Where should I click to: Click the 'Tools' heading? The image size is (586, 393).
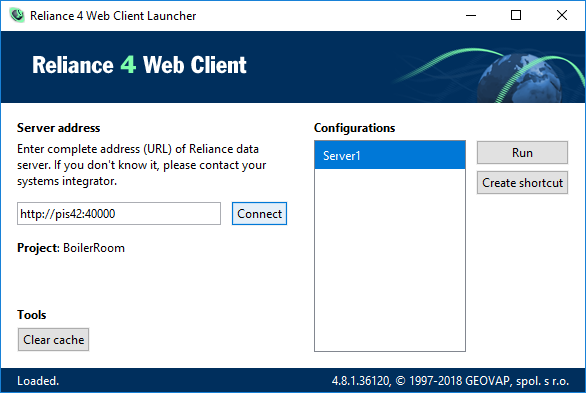(32, 315)
